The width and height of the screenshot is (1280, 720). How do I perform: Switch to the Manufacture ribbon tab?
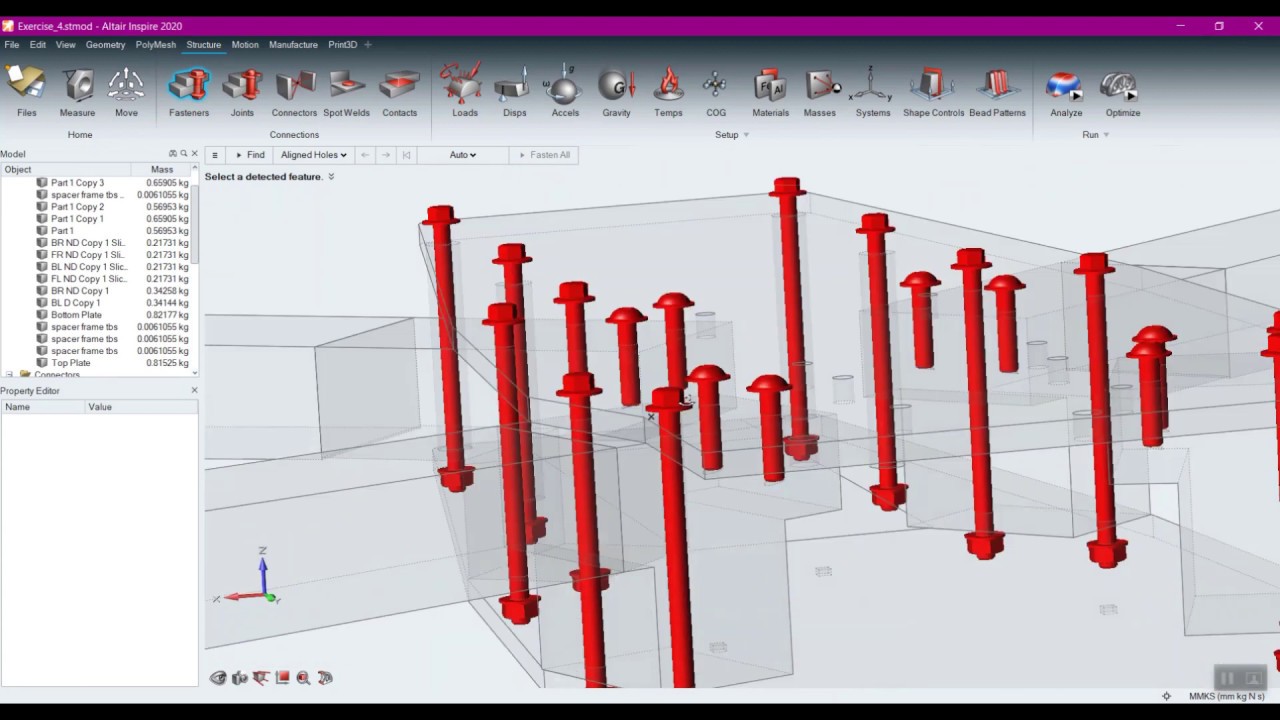tap(293, 45)
